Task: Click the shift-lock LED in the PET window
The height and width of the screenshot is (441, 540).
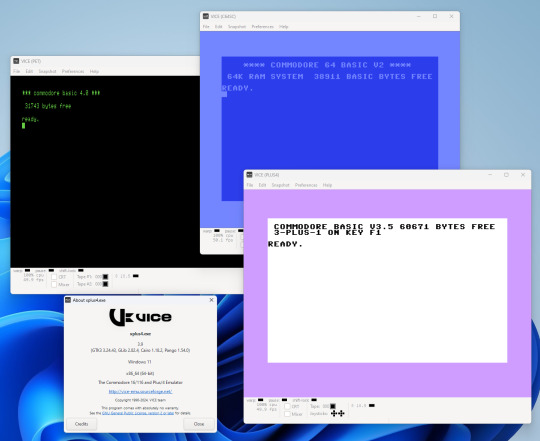Action: 81,271
